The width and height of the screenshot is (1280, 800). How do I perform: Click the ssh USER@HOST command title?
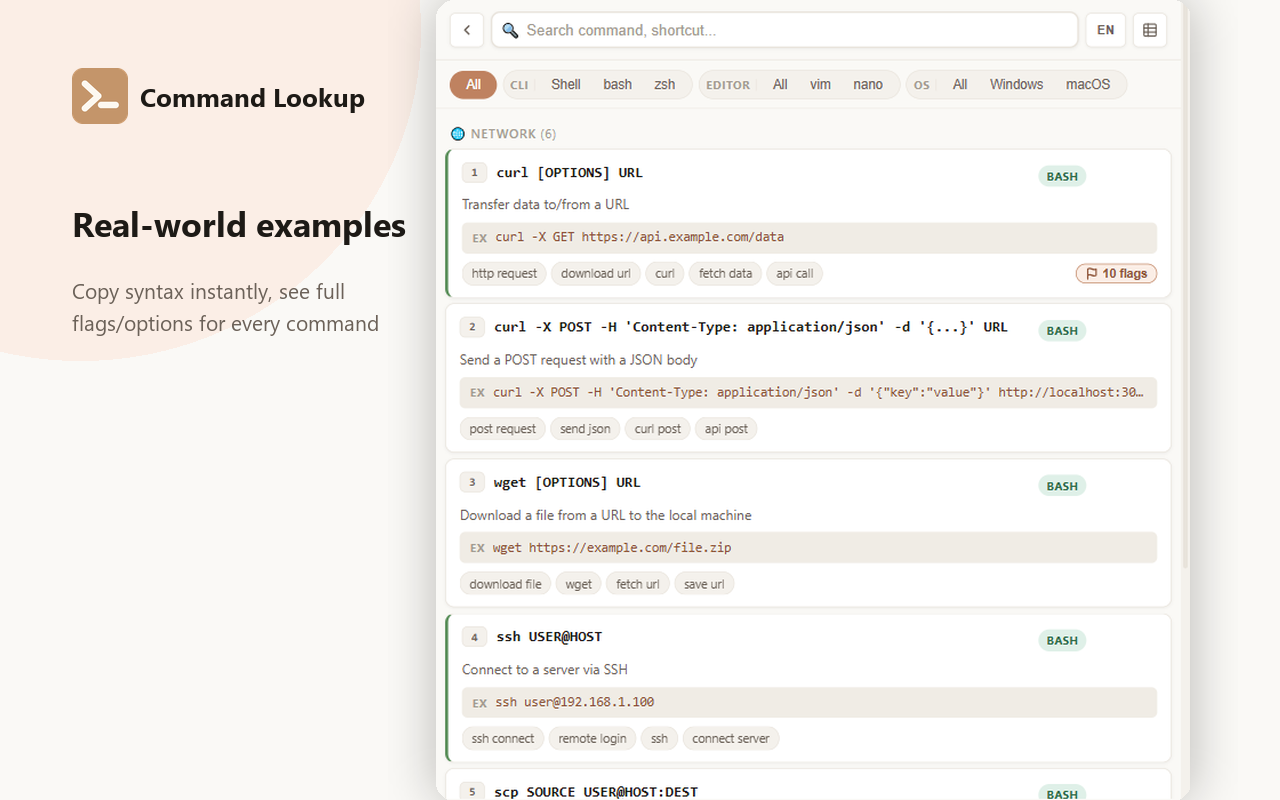549,637
